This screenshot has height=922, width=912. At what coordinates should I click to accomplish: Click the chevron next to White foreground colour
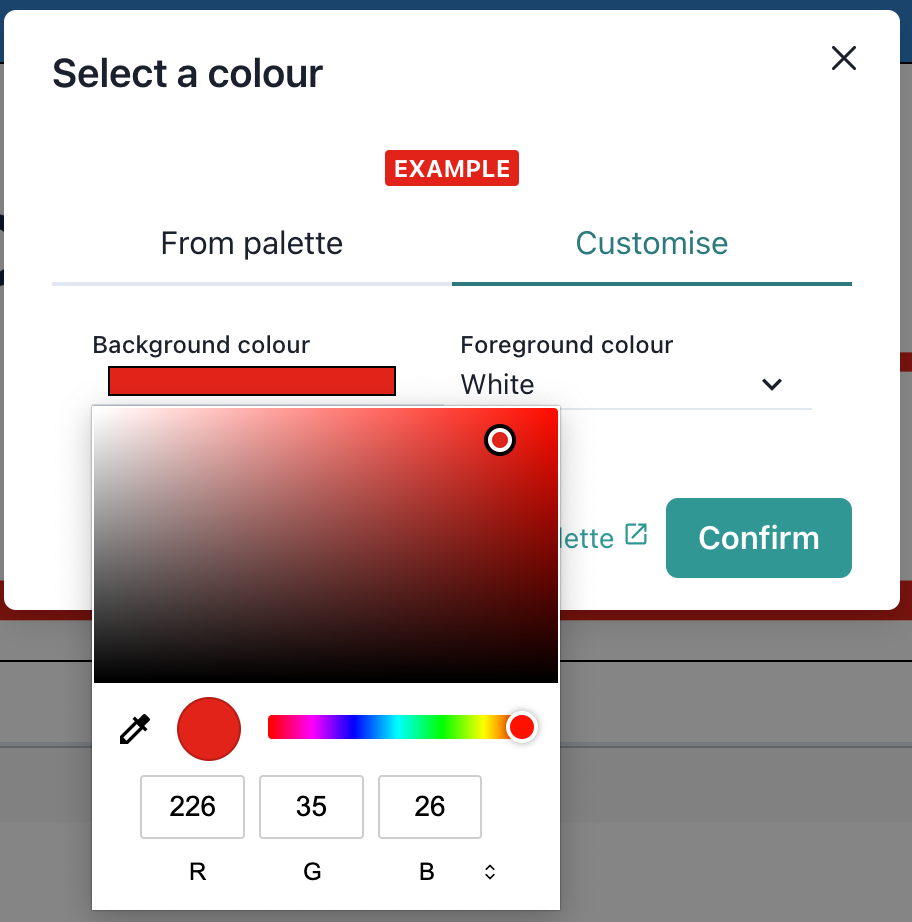[771, 384]
